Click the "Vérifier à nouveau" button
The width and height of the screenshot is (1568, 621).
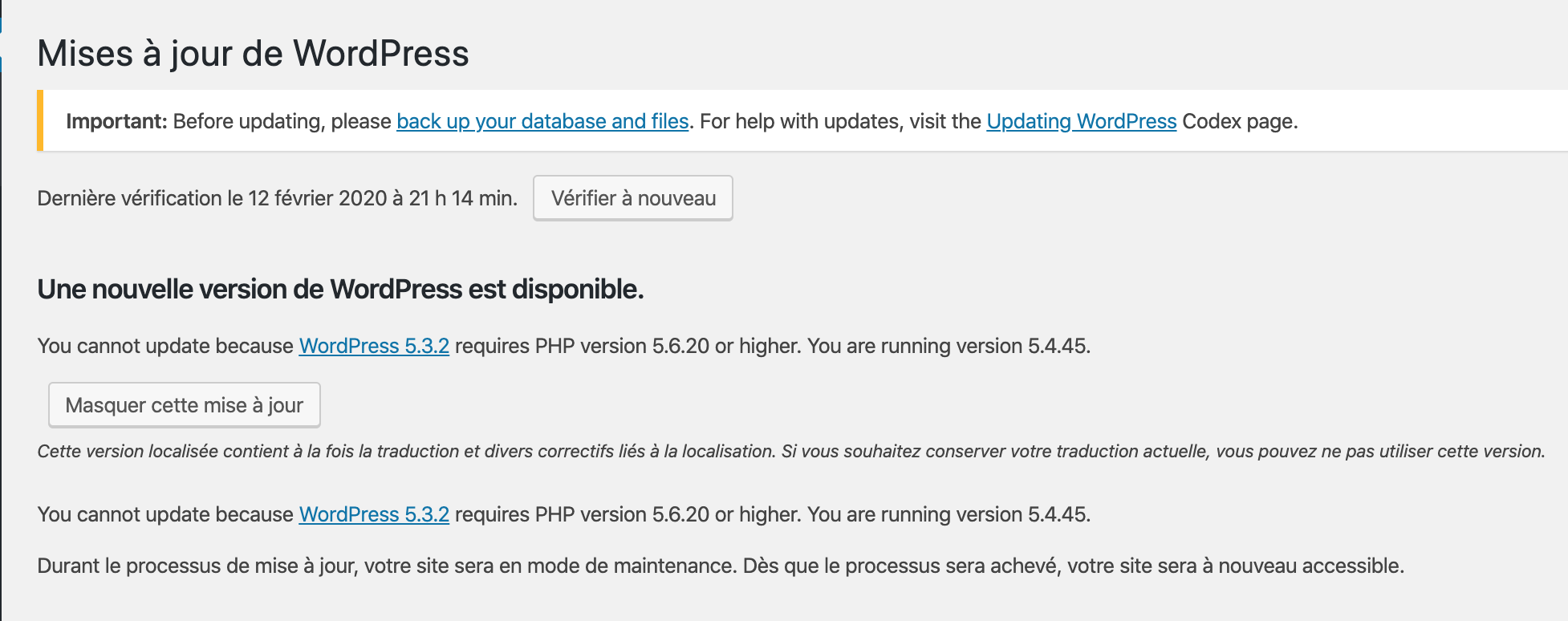[x=633, y=198]
